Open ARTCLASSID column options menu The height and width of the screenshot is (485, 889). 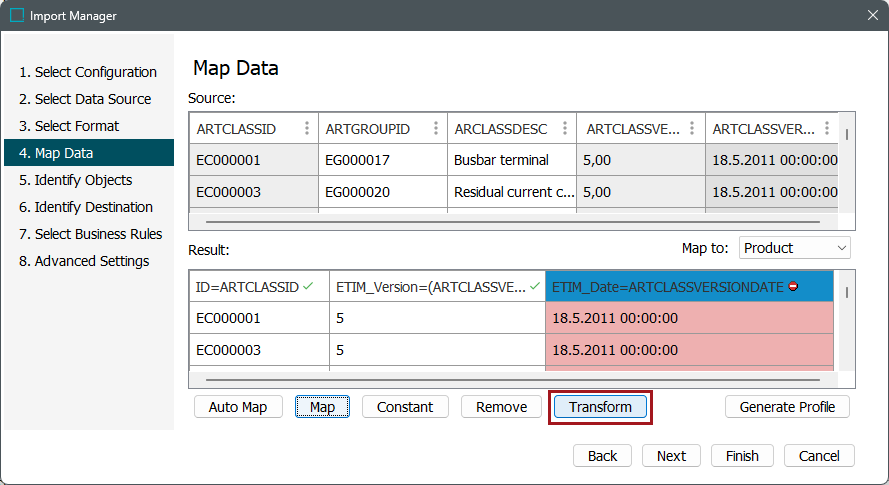307,129
